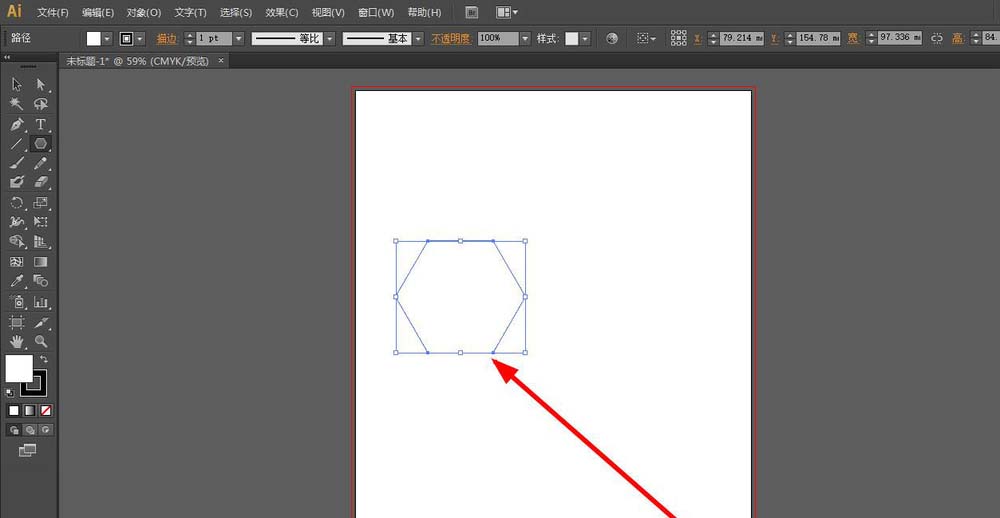Open fill color dropdown in control bar
The height and width of the screenshot is (518, 1000).
[107, 38]
